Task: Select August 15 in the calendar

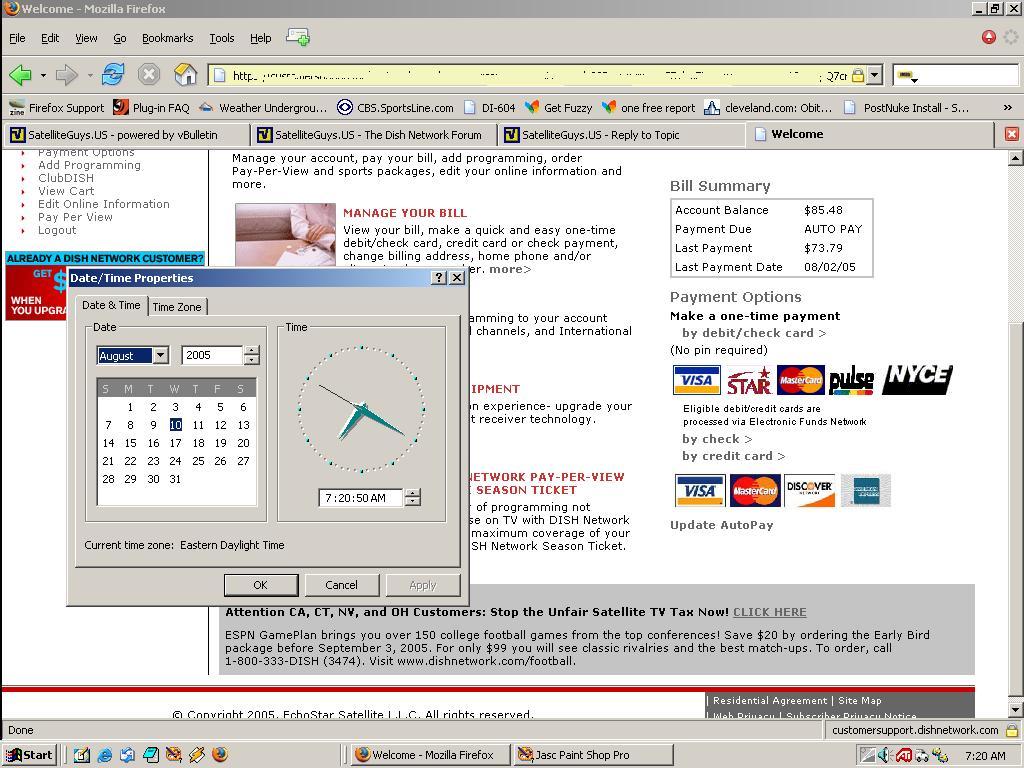Action: point(131,443)
